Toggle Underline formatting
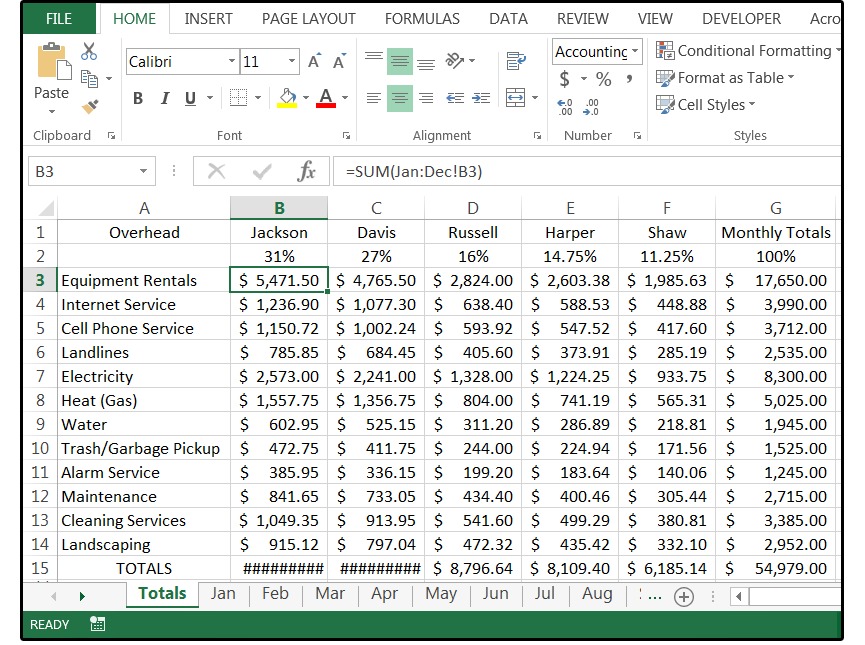 coord(190,98)
